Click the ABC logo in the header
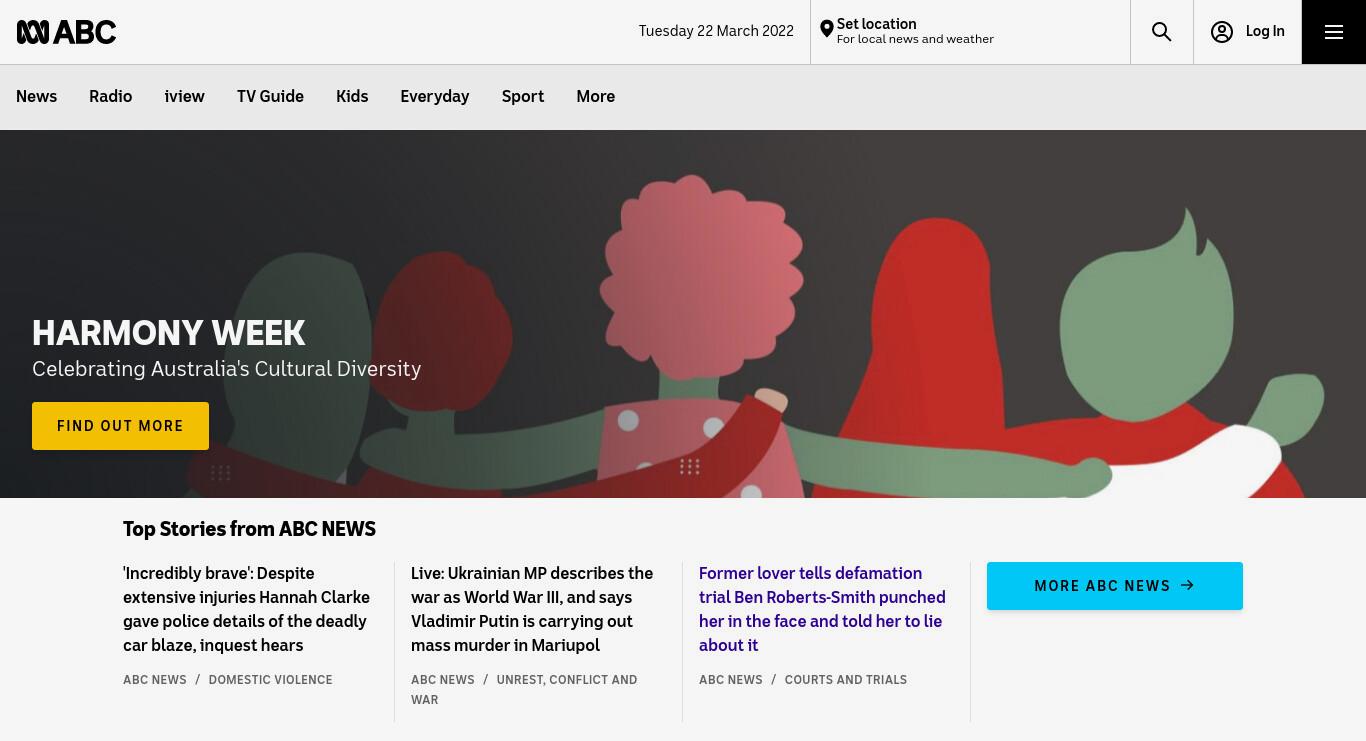The image size is (1366, 741). click(66, 32)
